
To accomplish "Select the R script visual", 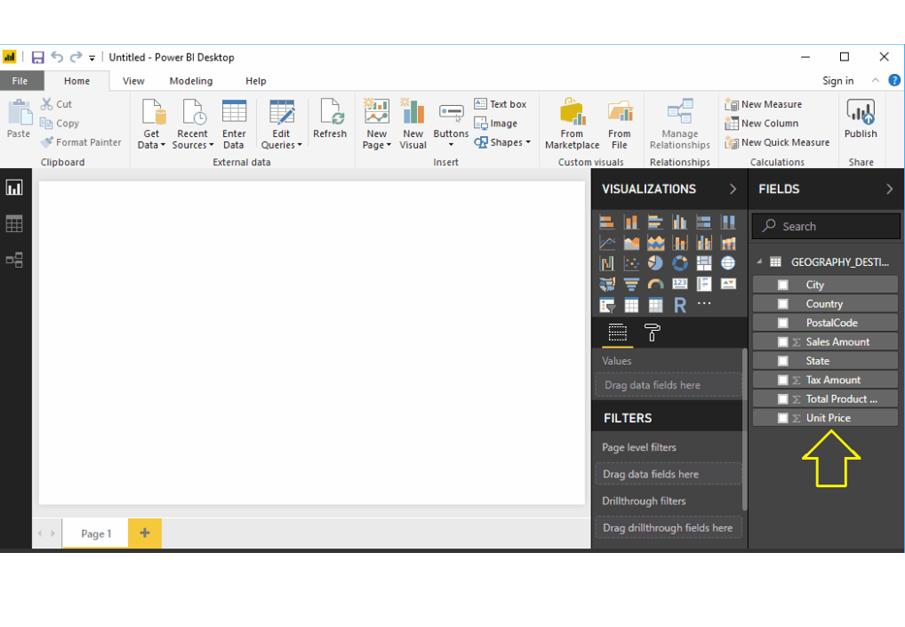I will [680, 305].
